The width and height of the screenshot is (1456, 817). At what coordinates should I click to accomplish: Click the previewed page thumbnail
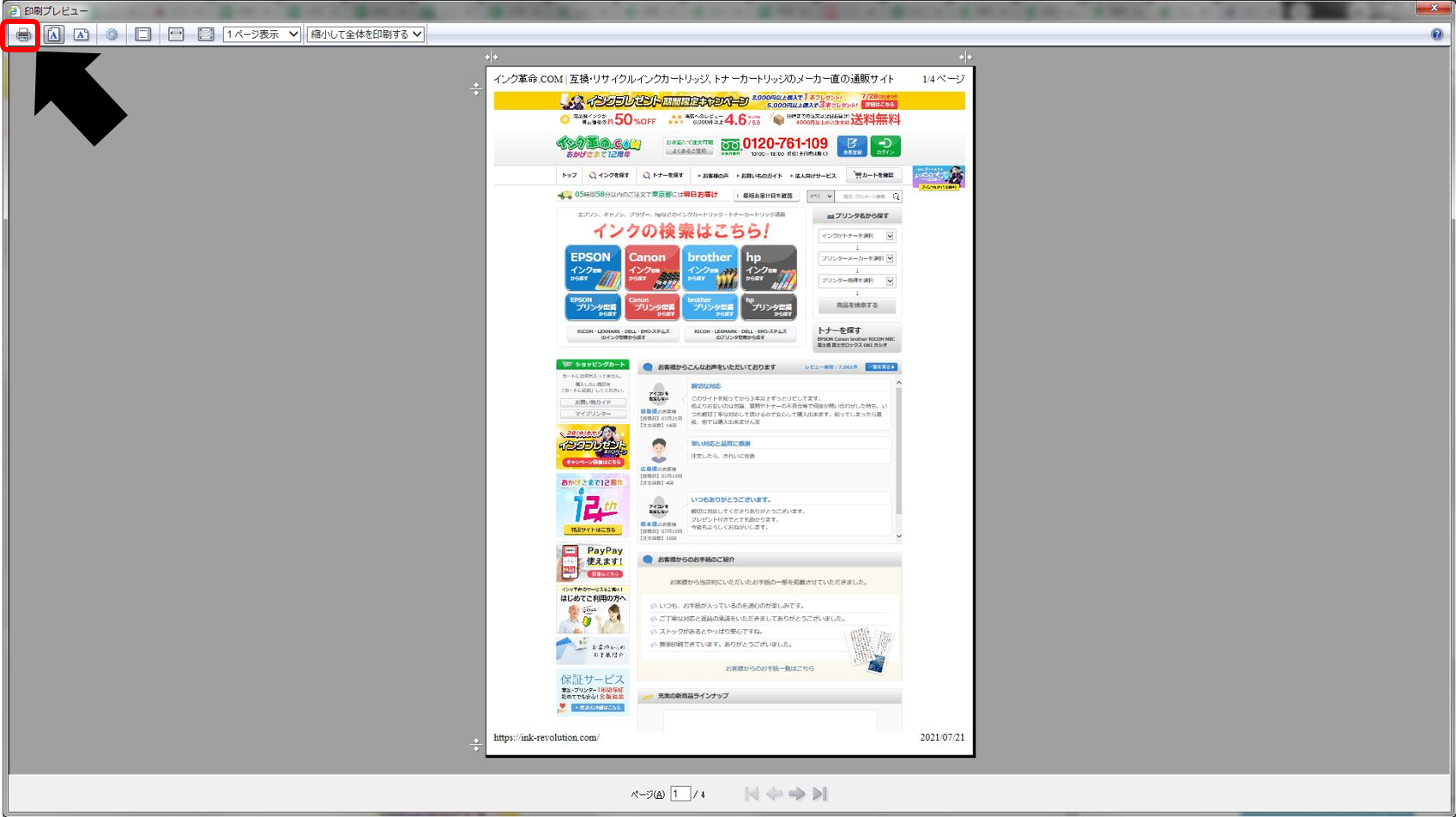(x=730, y=412)
